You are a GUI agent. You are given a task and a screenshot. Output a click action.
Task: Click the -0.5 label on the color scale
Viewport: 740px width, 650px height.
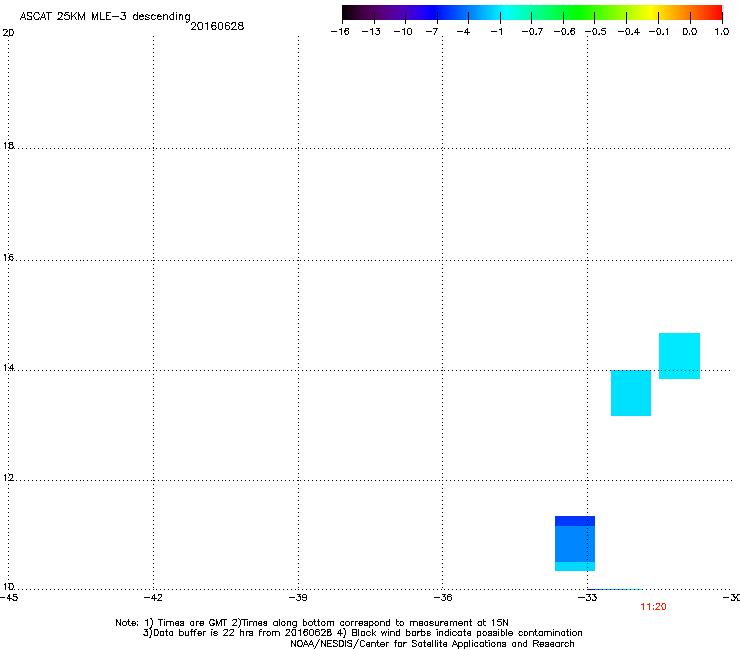click(x=596, y=32)
